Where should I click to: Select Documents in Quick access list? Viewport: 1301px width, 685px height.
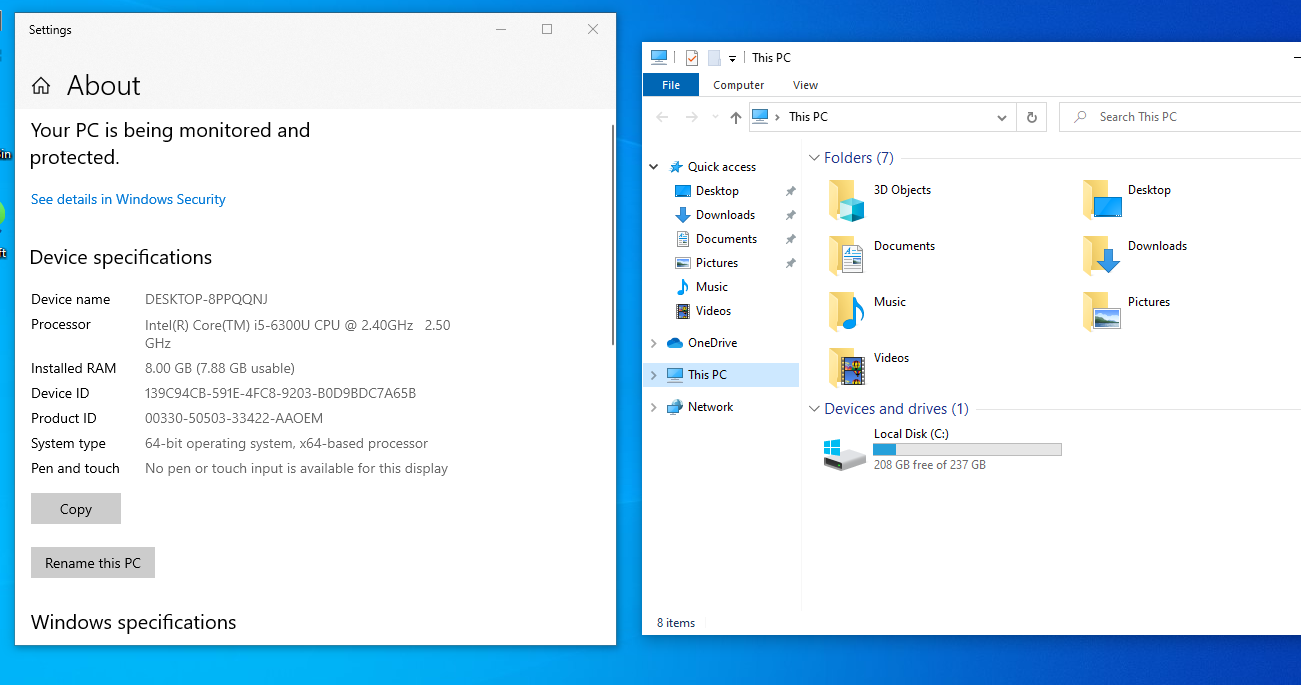pos(726,239)
